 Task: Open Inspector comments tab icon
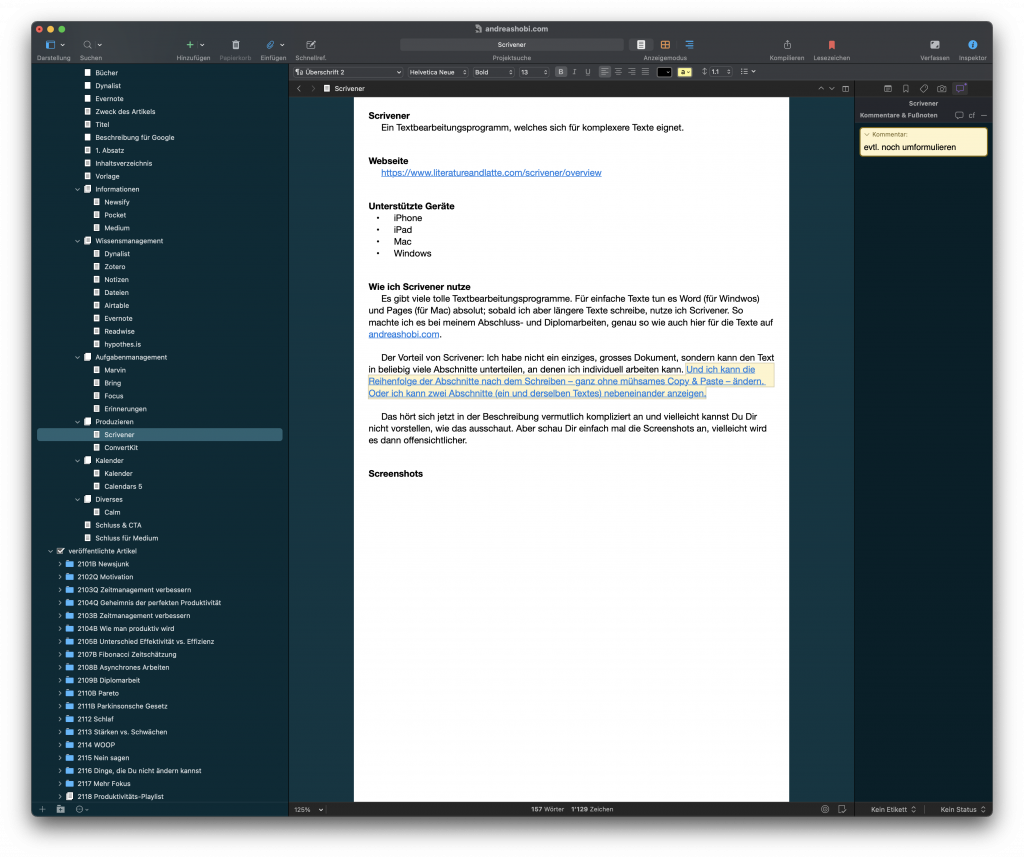pos(960,89)
